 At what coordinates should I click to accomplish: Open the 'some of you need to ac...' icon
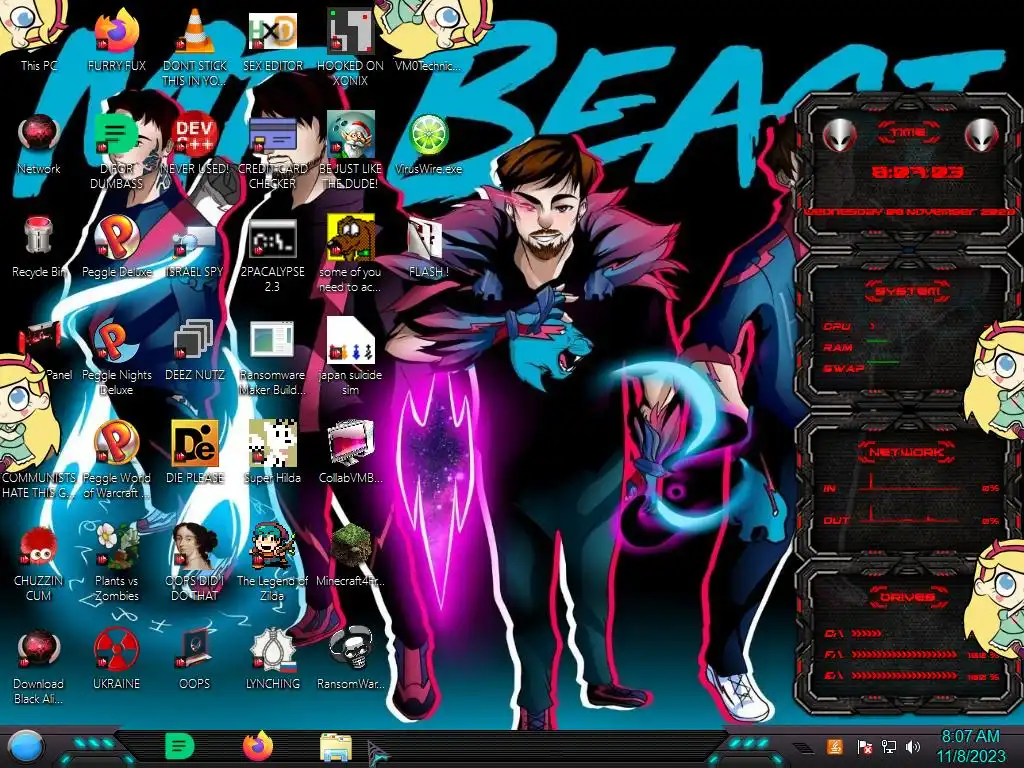[x=350, y=251]
